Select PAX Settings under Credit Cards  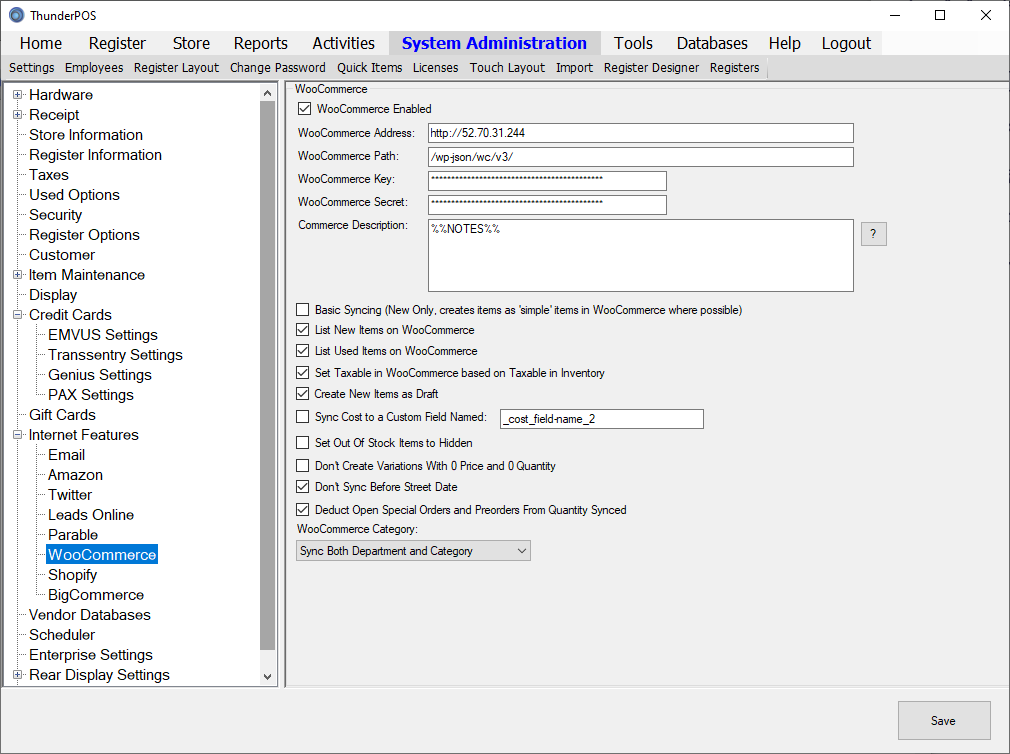tap(91, 395)
